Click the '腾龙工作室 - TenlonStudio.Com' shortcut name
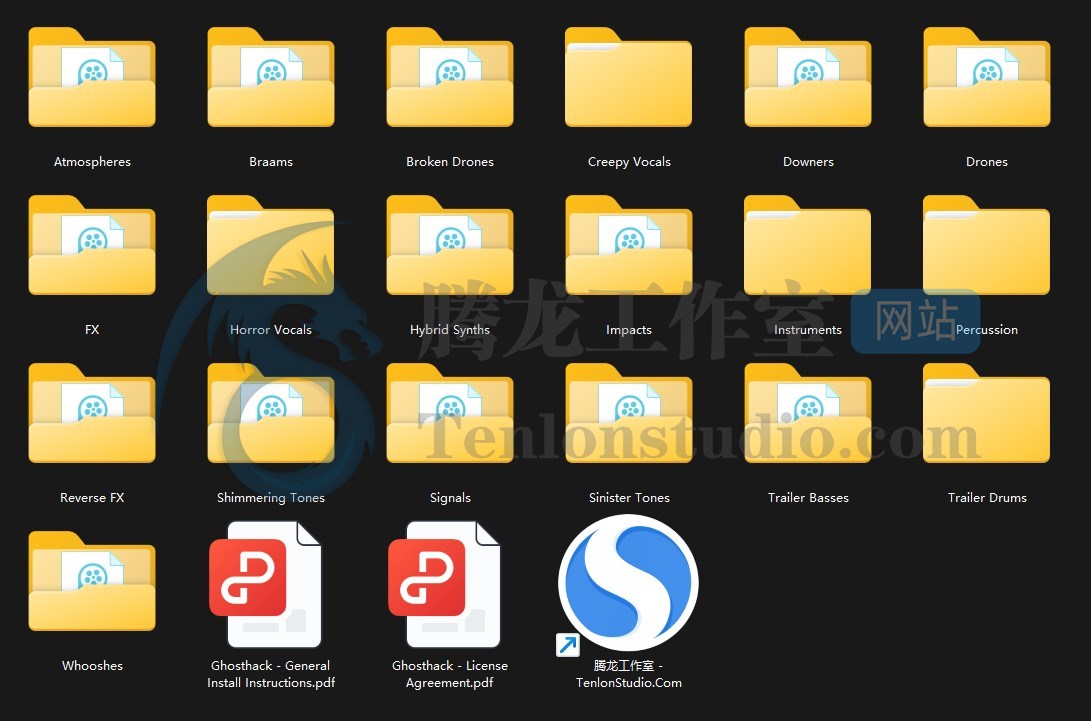Image resolution: width=1091 pixels, height=721 pixels. (628, 674)
